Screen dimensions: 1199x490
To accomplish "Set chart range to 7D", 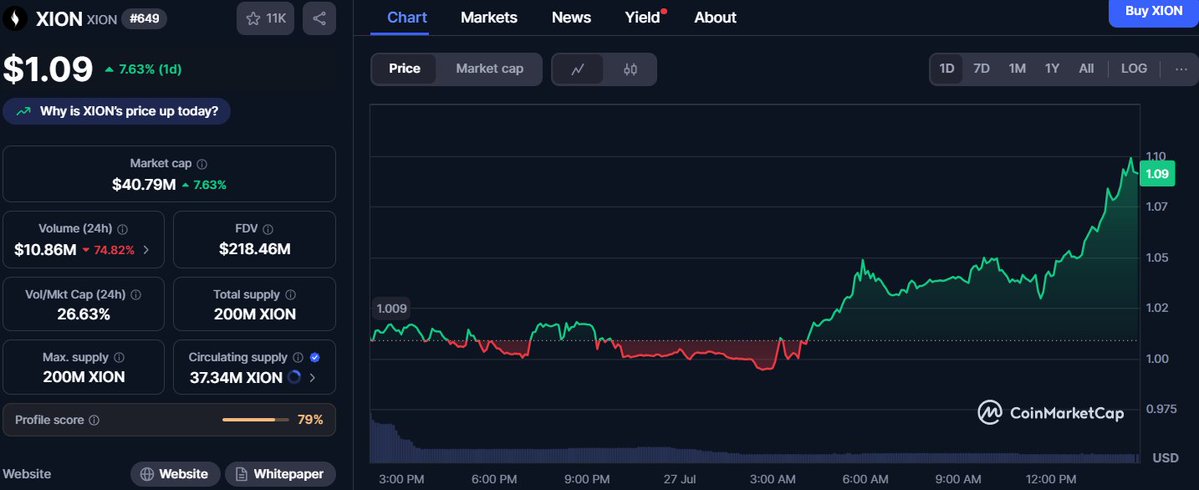I will (981, 69).
